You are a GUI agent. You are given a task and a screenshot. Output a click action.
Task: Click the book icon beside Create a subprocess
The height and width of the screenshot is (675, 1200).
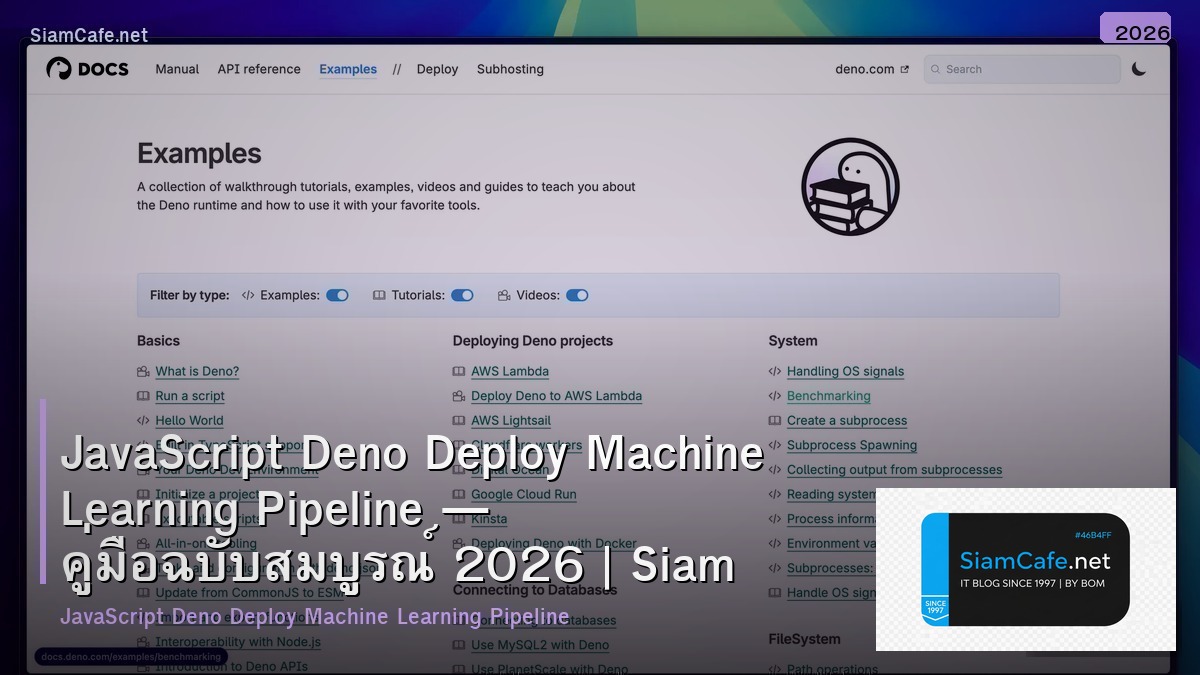click(x=776, y=420)
